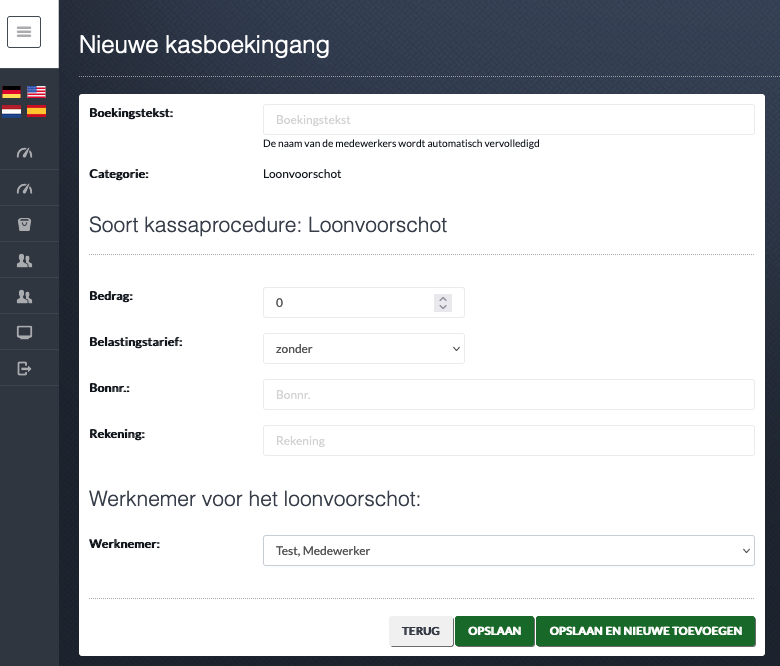Click OPSLAAN EN NIEUWE TOEVOEGEN button

pyautogui.click(x=646, y=631)
